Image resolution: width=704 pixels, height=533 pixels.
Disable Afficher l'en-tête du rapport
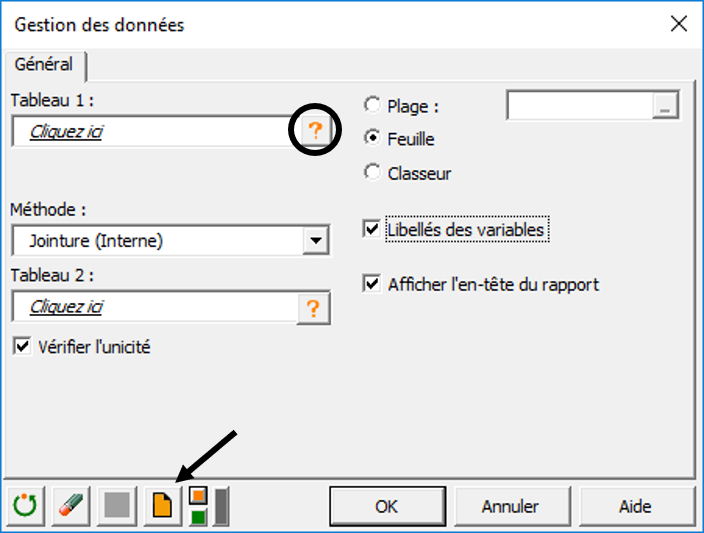(x=372, y=284)
